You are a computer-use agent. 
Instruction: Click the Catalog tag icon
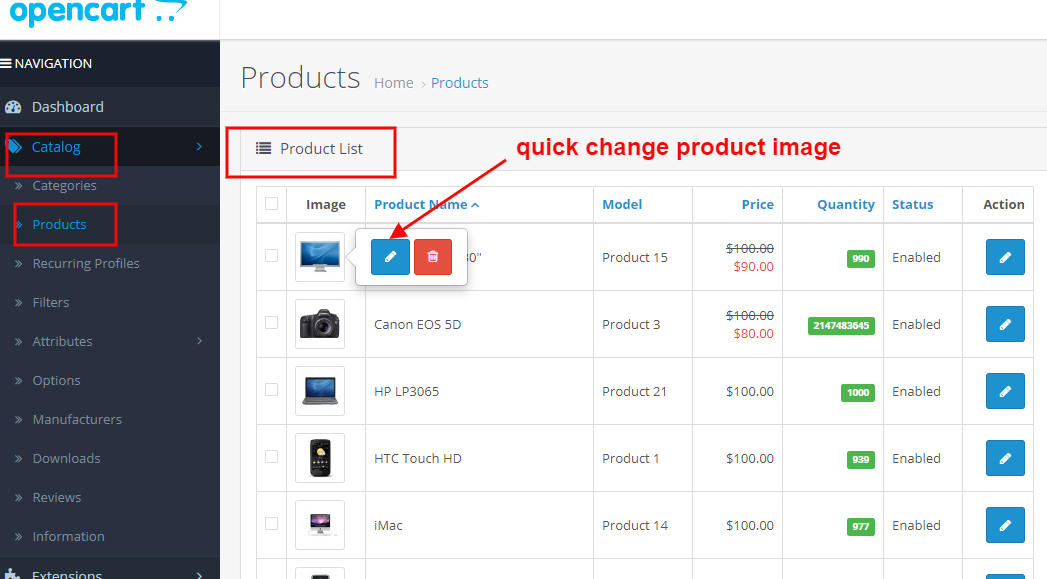[15, 146]
